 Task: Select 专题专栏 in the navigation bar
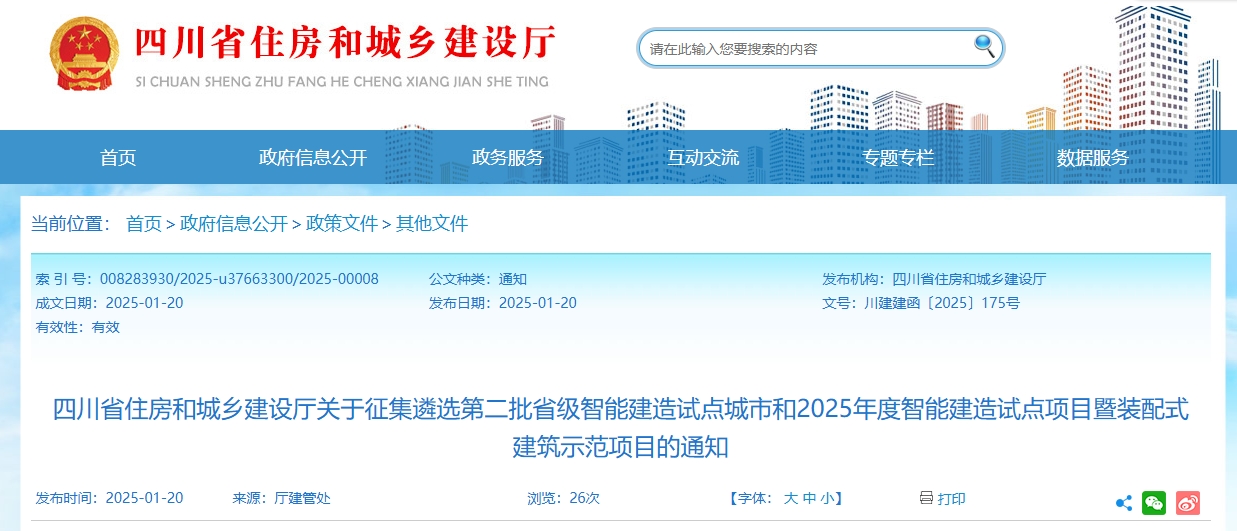[898, 158]
